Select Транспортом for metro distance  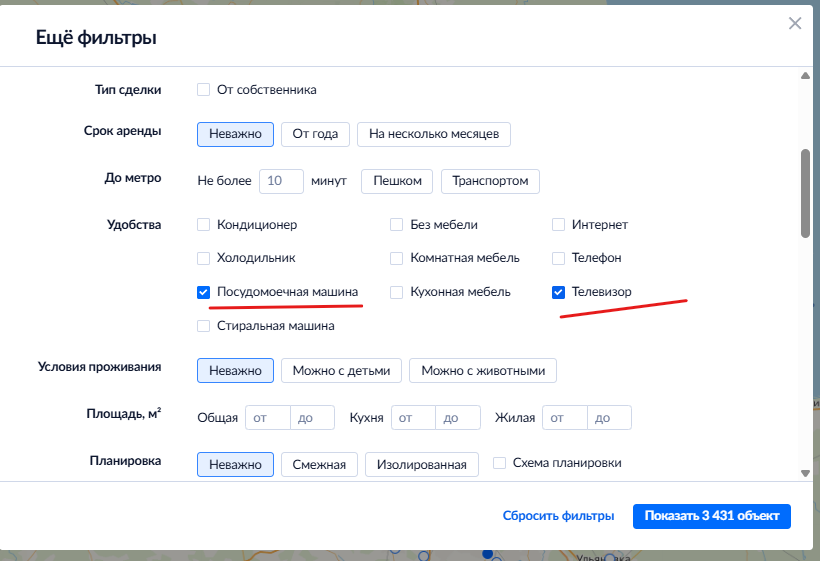point(490,181)
